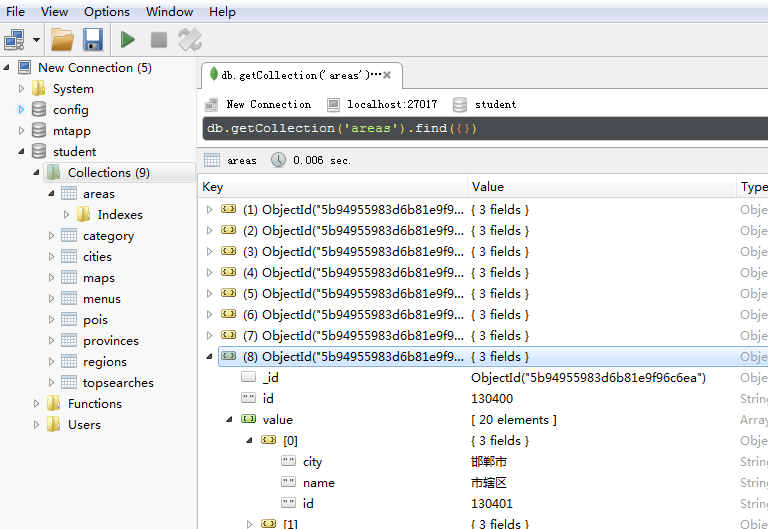Click the 0.006 sec. execution time
The height and width of the screenshot is (529, 768).
pyautogui.click(x=322, y=160)
